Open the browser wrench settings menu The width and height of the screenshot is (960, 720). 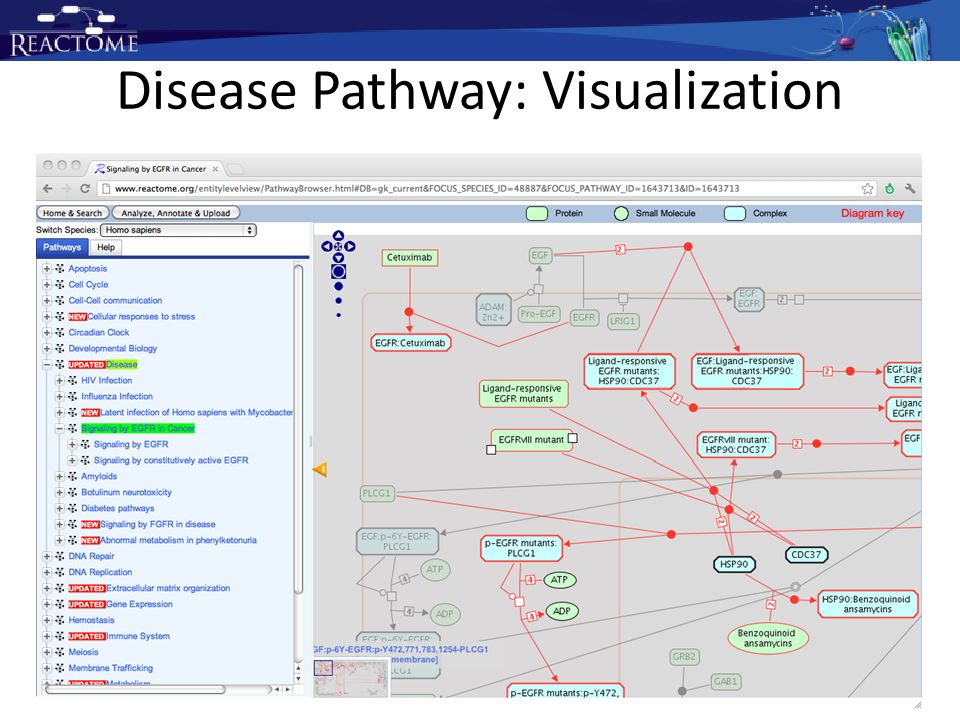coord(910,189)
